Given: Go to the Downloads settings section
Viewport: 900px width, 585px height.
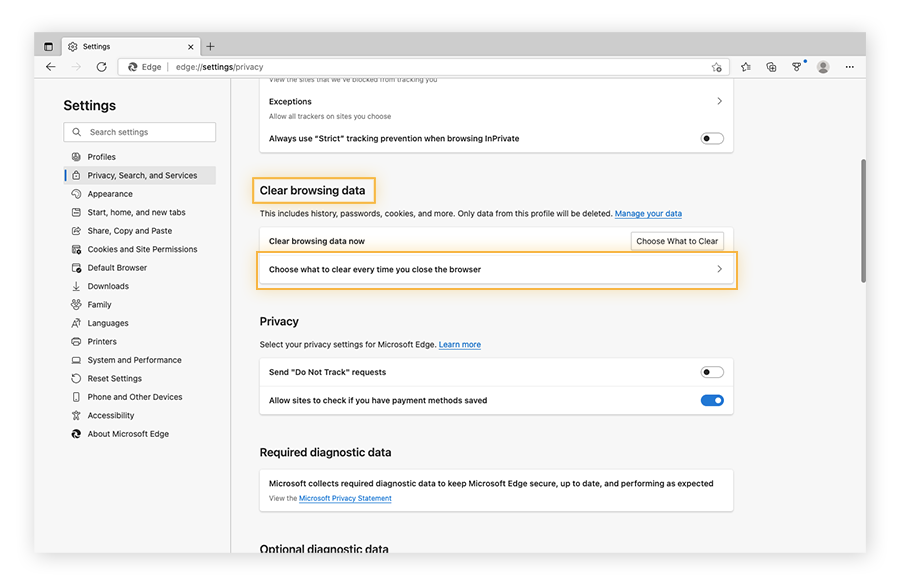Looking at the screenshot, I should pos(108,286).
